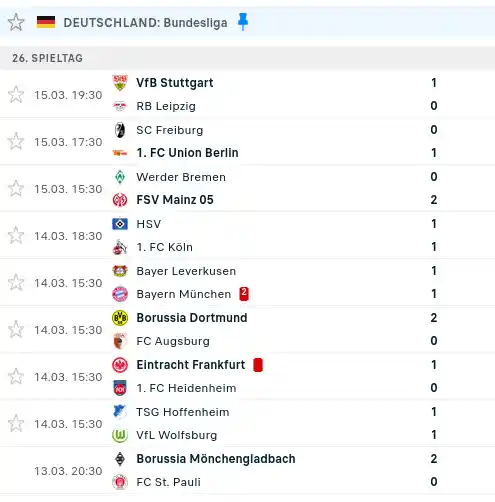Open Borussia Mönchengladbach vs St. Pauli match
This screenshot has width=495, height=502.
pos(247,470)
